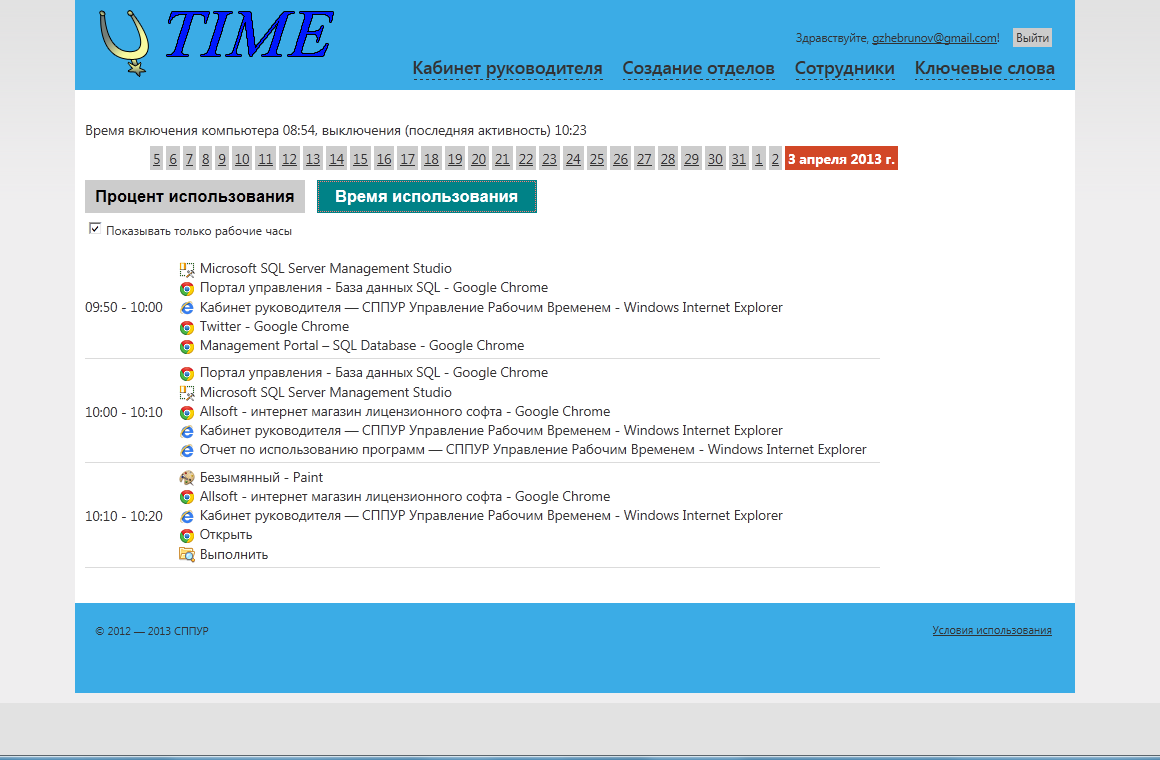Open the Ключевые слова section

pyautogui.click(x=984, y=68)
